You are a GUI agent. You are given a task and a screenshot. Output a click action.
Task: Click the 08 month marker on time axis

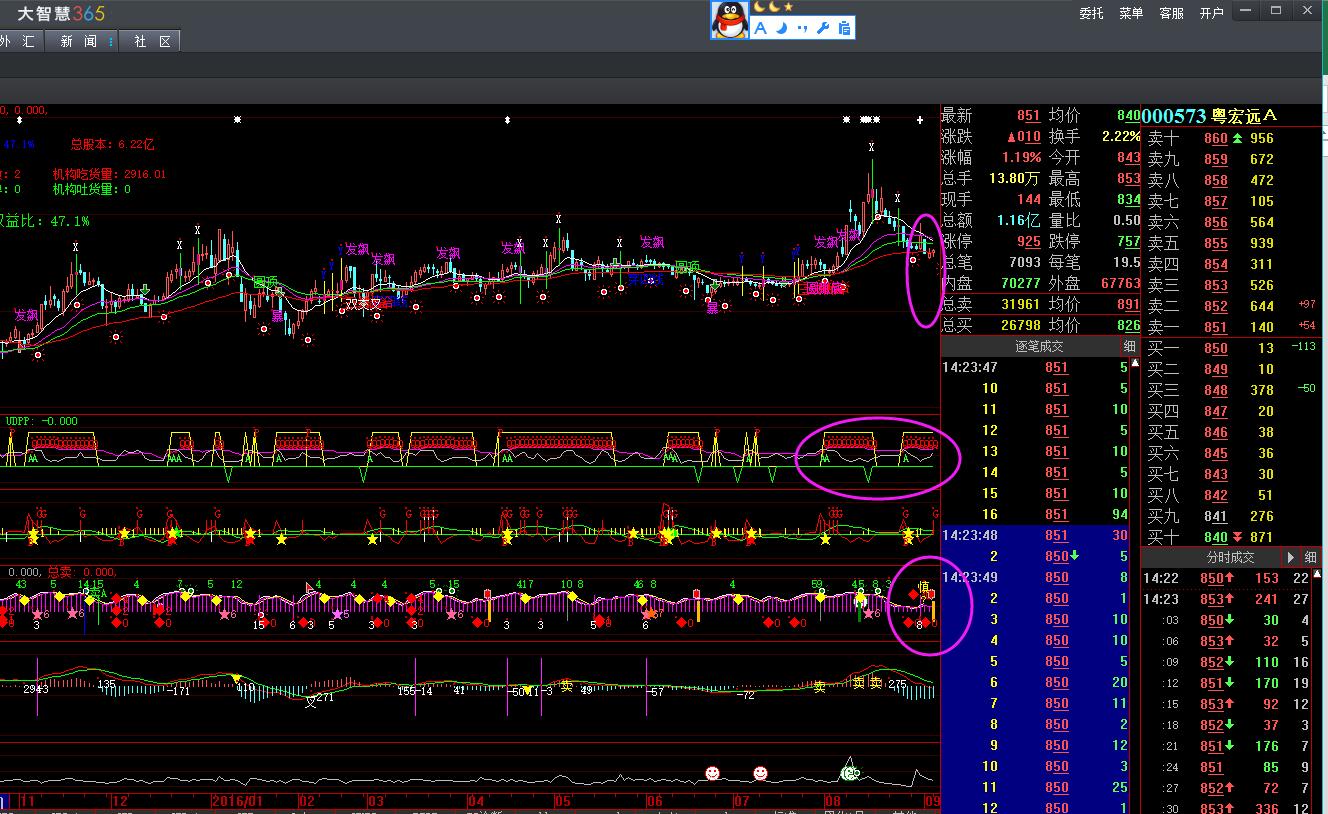tap(833, 802)
